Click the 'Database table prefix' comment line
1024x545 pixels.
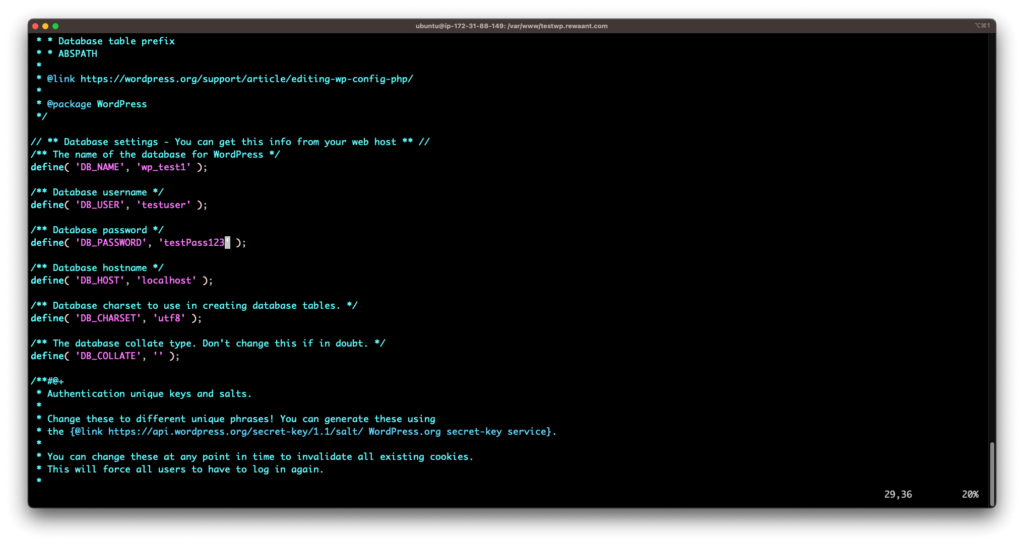click(106, 41)
